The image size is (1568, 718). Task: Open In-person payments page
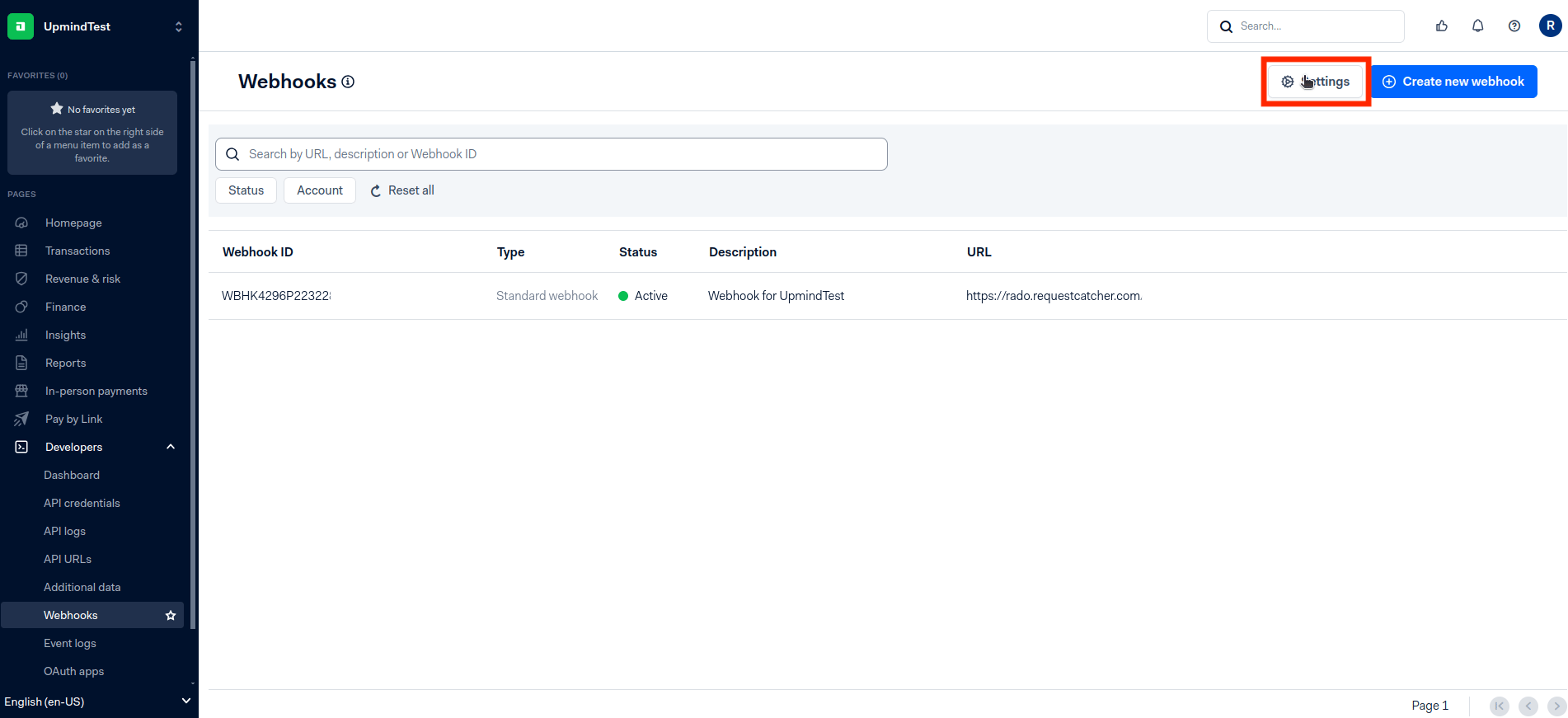(x=96, y=391)
